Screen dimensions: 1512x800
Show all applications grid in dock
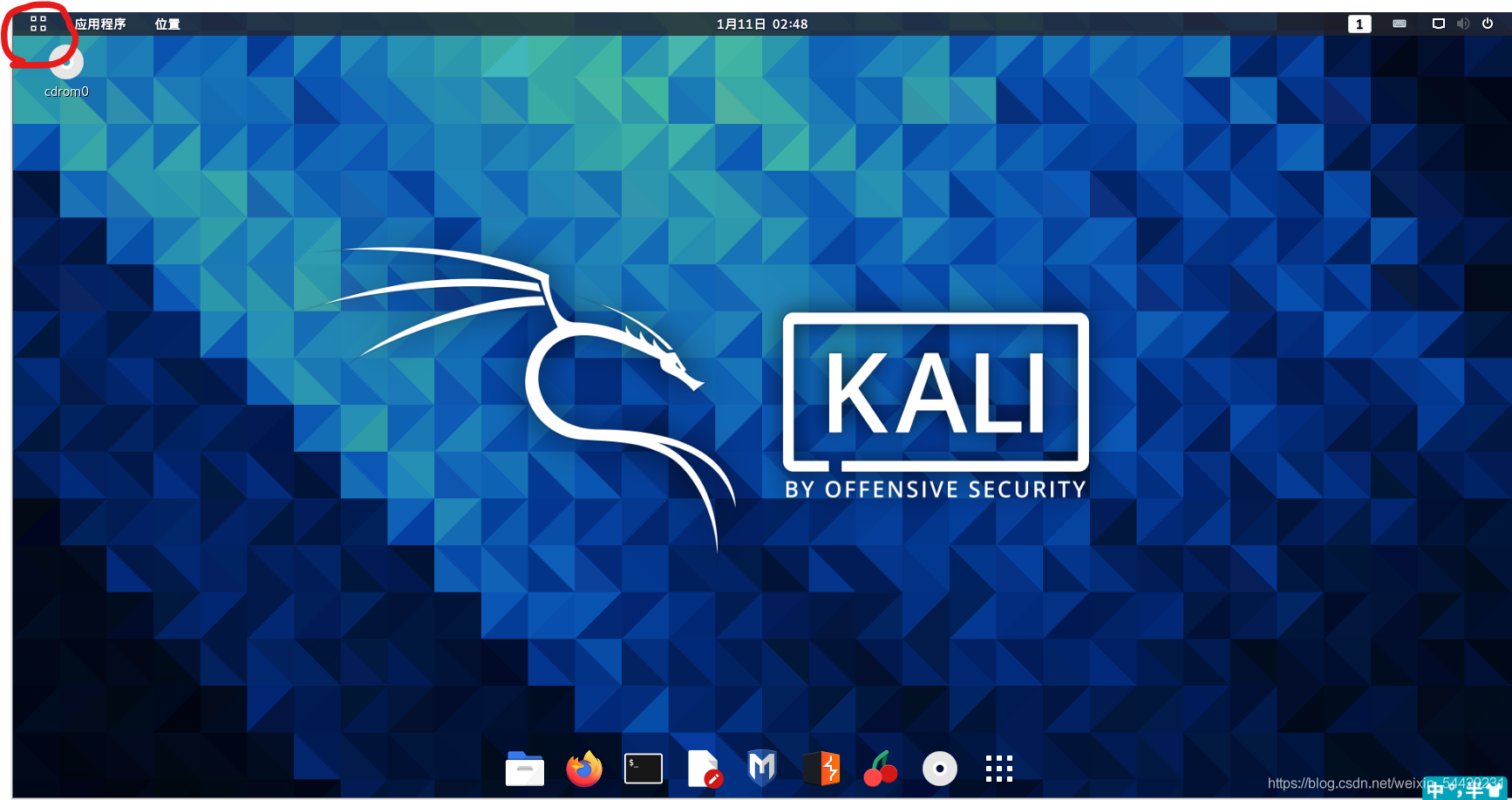coord(999,769)
